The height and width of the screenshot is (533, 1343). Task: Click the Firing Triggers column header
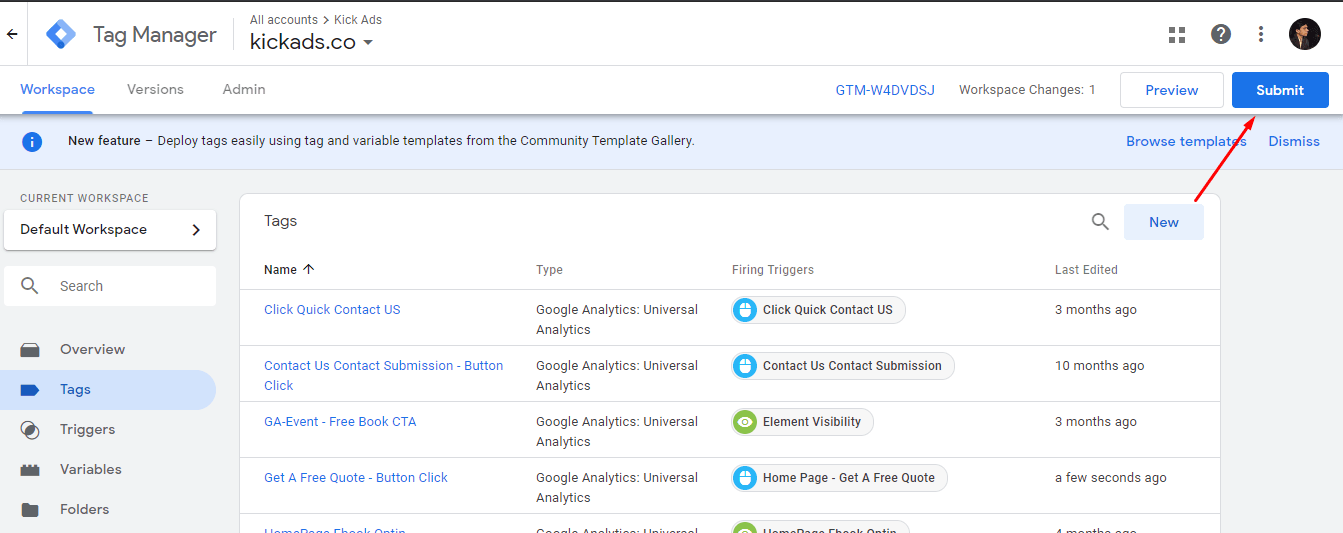(x=773, y=270)
